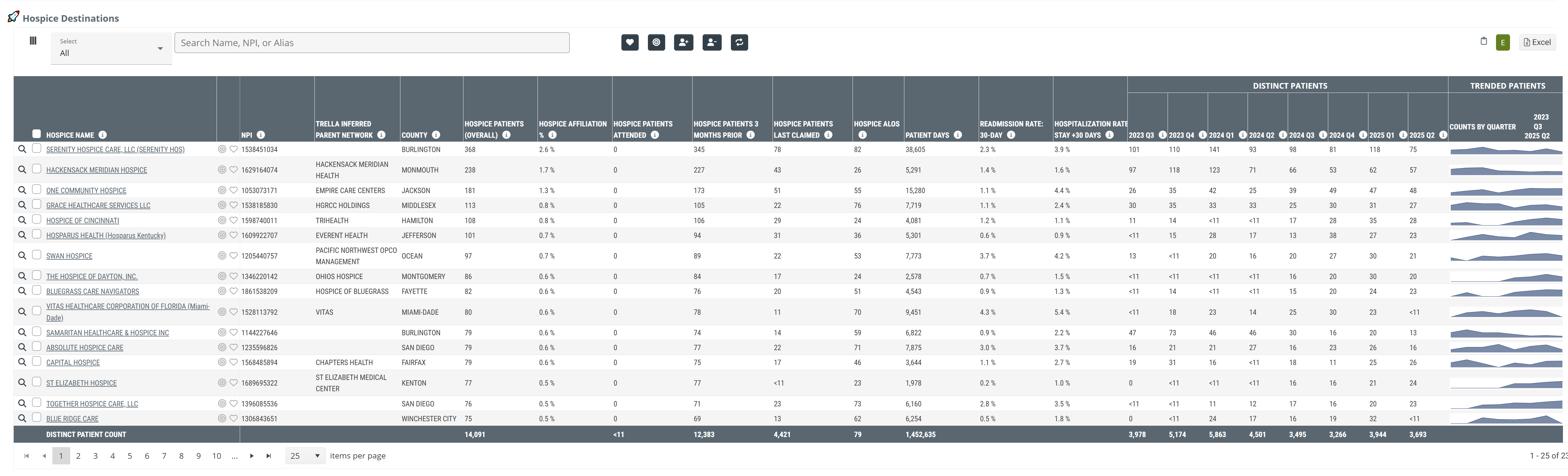Export the table with Excel button
The image size is (1568, 476).
(1537, 42)
